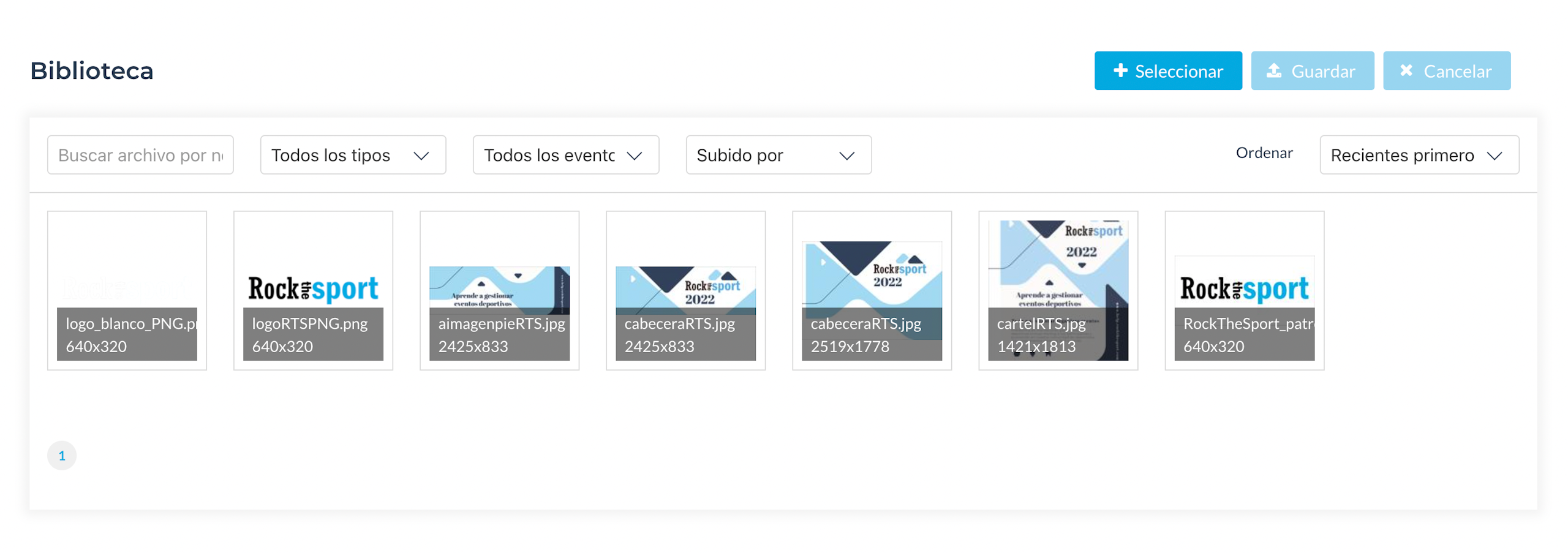Click the Ordenar label
Screen dimensions: 1568x553
click(1264, 153)
